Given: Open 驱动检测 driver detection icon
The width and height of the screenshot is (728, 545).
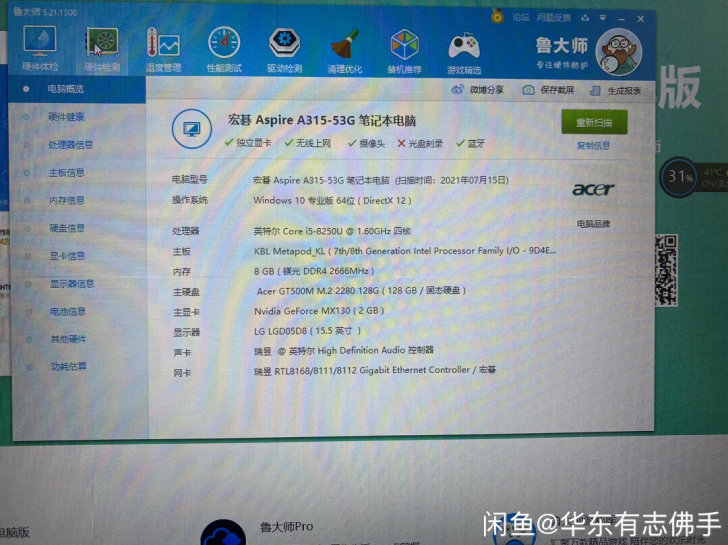Looking at the screenshot, I should click(x=284, y=50).
